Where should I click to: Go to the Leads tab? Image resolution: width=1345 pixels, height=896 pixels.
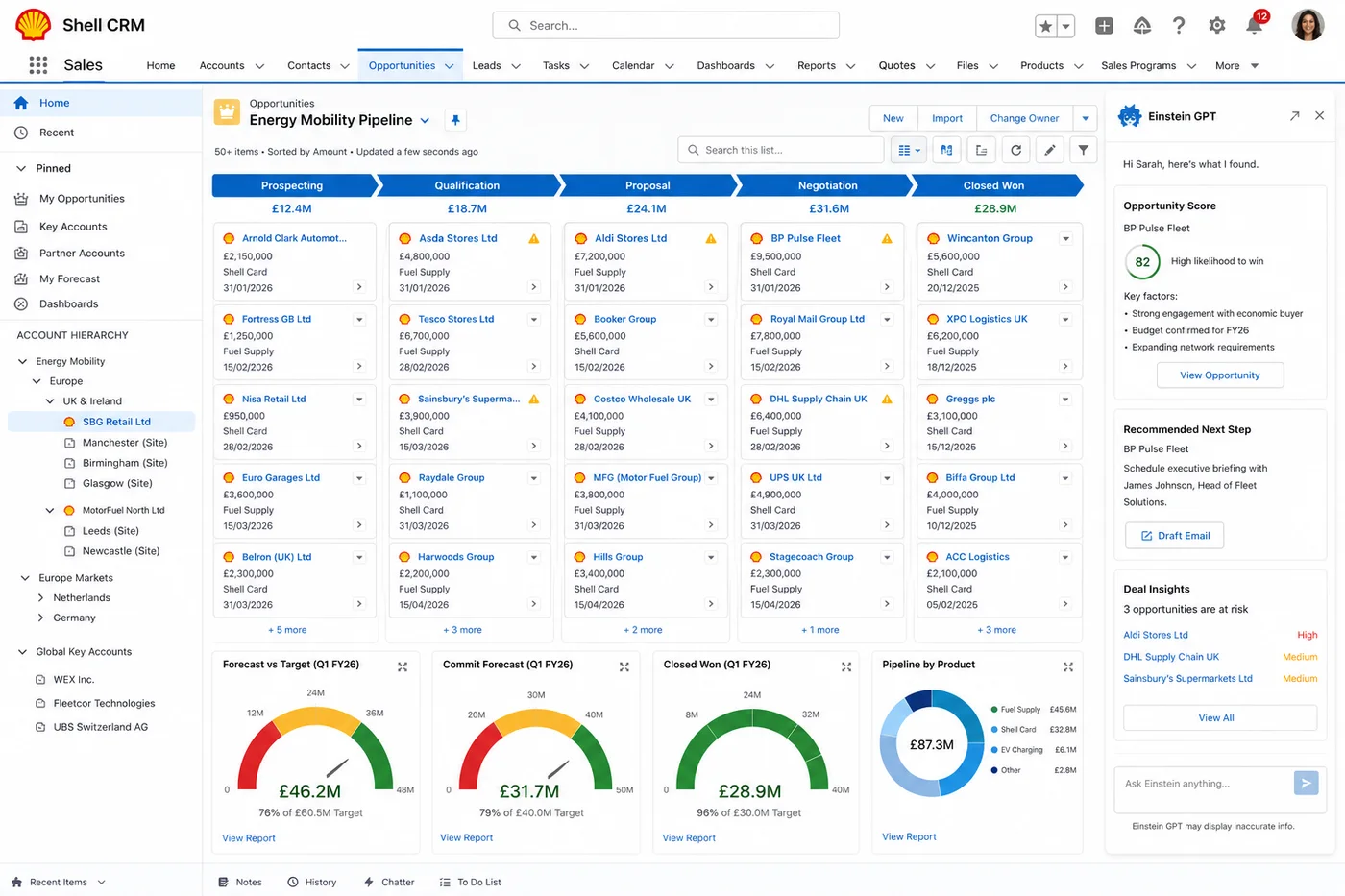(486, 66)
